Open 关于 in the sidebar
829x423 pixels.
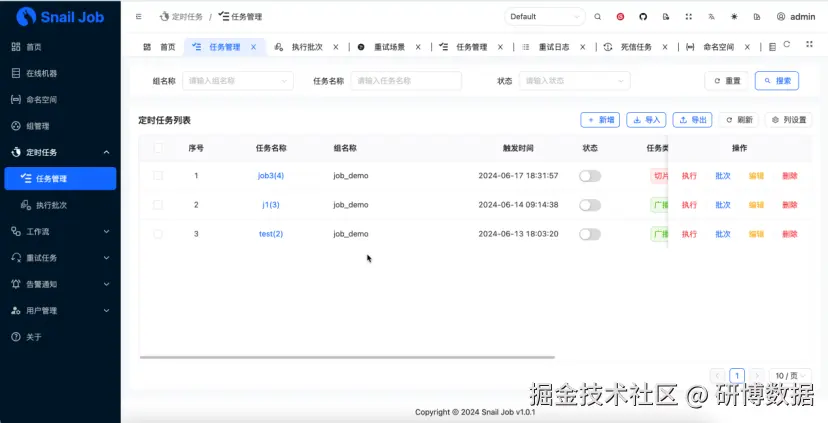tap(60, 337)
